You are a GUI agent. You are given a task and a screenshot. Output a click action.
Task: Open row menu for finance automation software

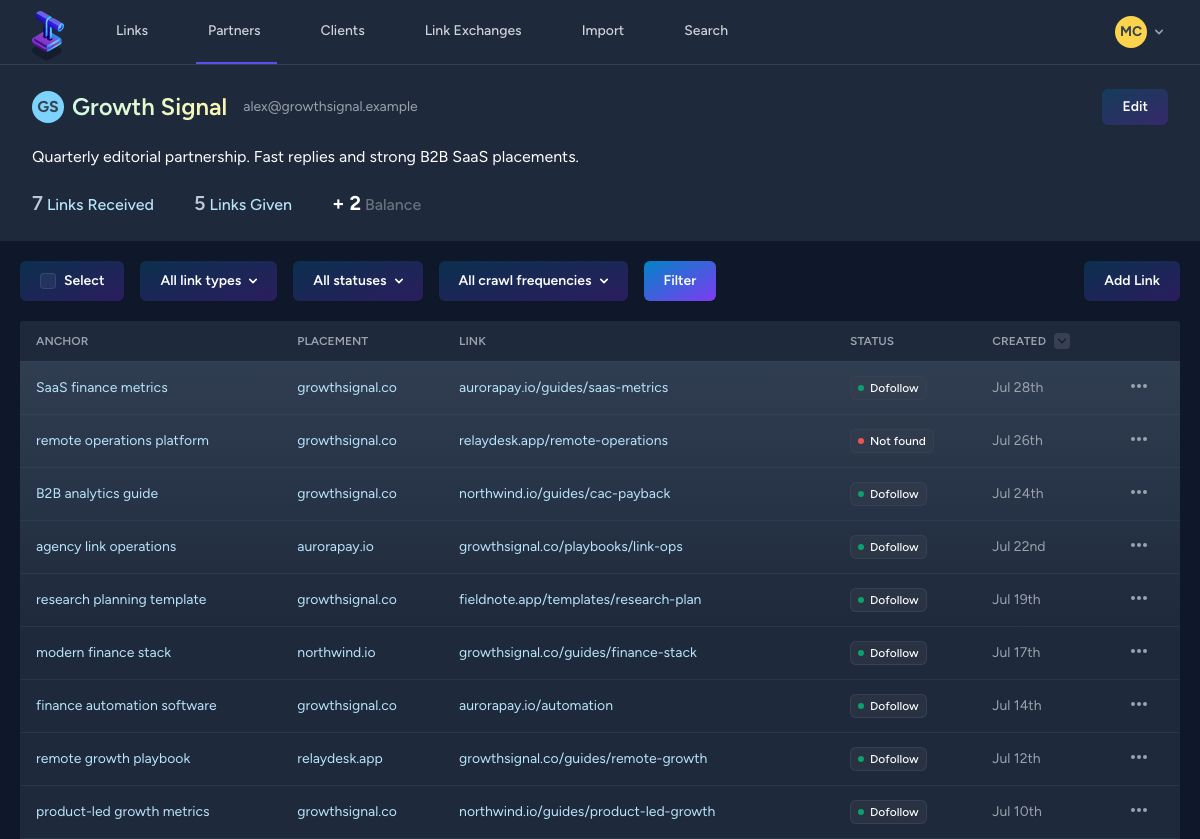tap(1139, 705)
